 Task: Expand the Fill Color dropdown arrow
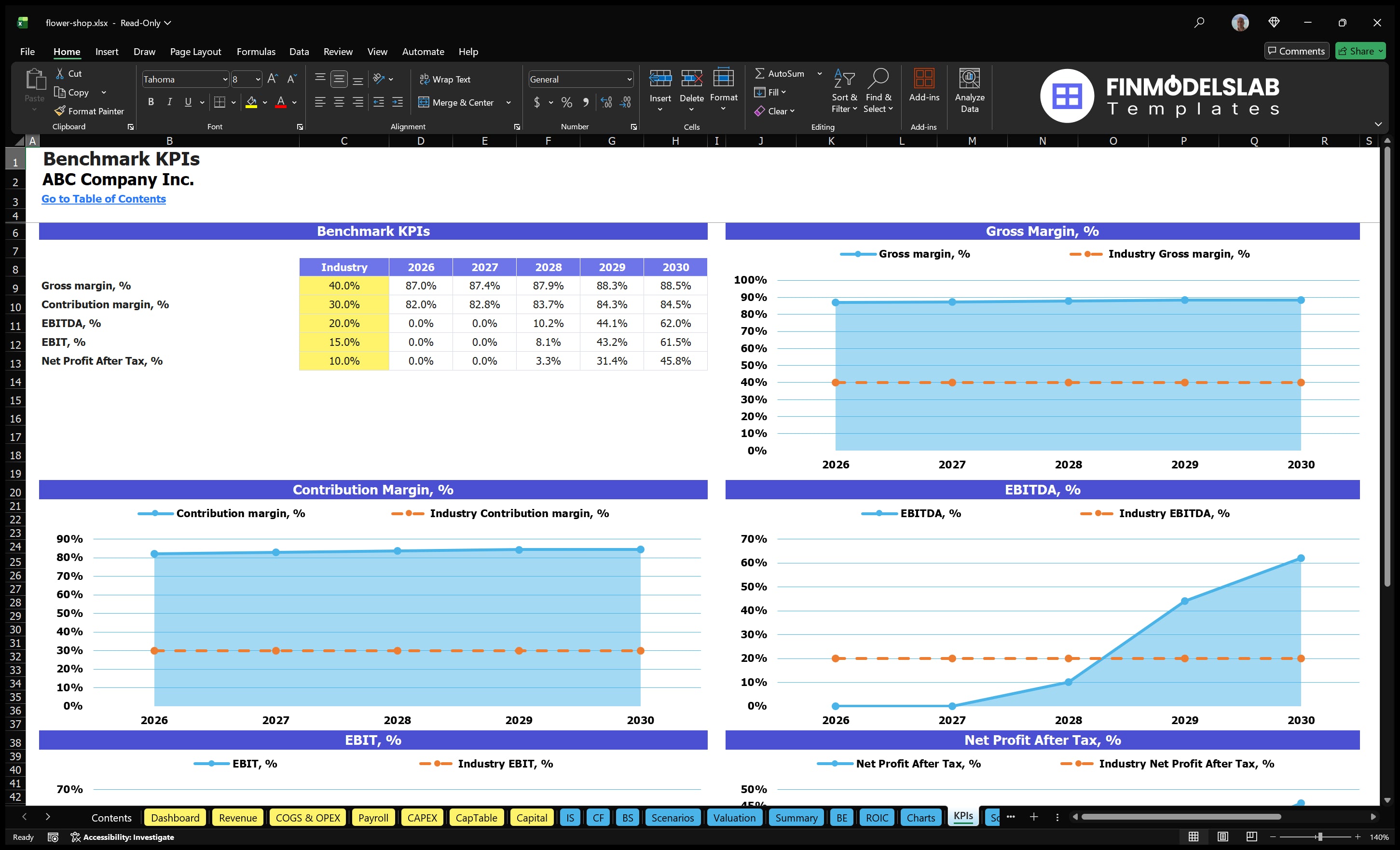pyautogui.click(x=265, y=103)
